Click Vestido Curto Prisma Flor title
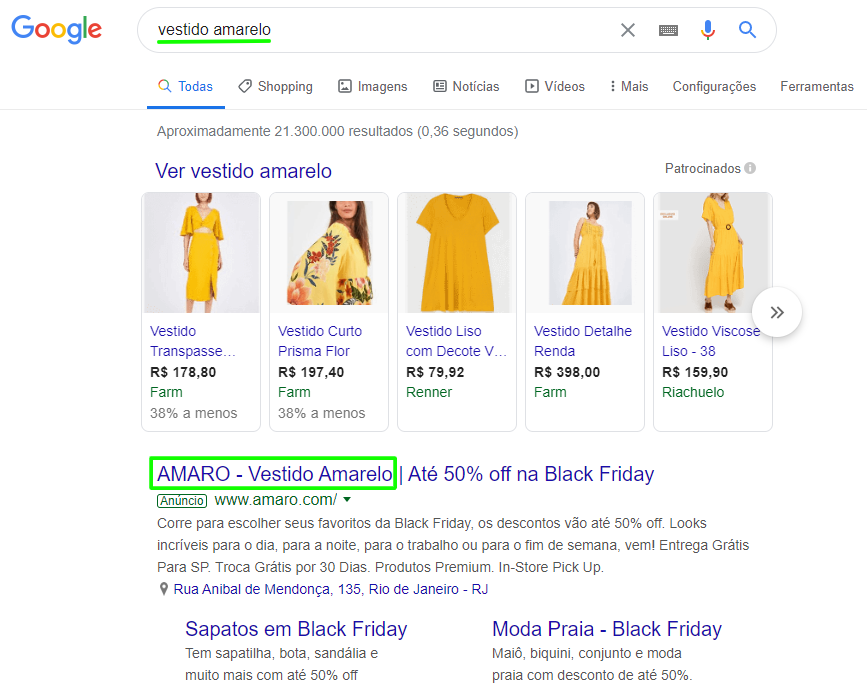Image resolution: width=867 pixels, height=700 pixels. tap(320, 341)
